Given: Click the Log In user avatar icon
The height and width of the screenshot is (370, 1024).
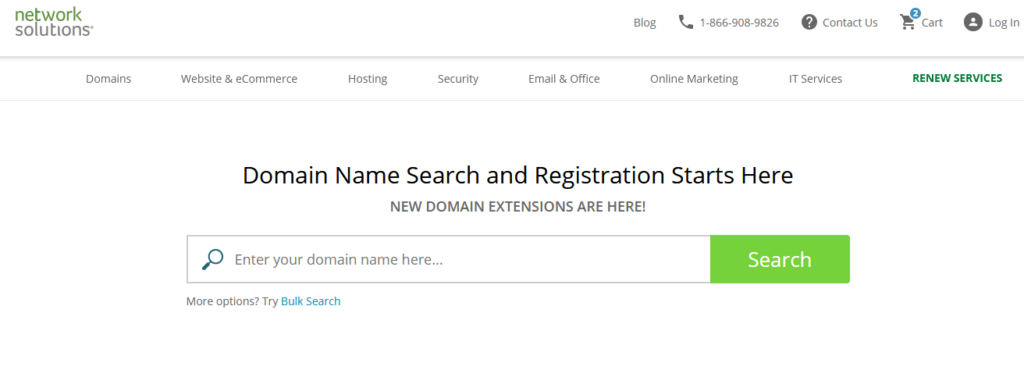Looking at the screenshot, I should [973, 22].
